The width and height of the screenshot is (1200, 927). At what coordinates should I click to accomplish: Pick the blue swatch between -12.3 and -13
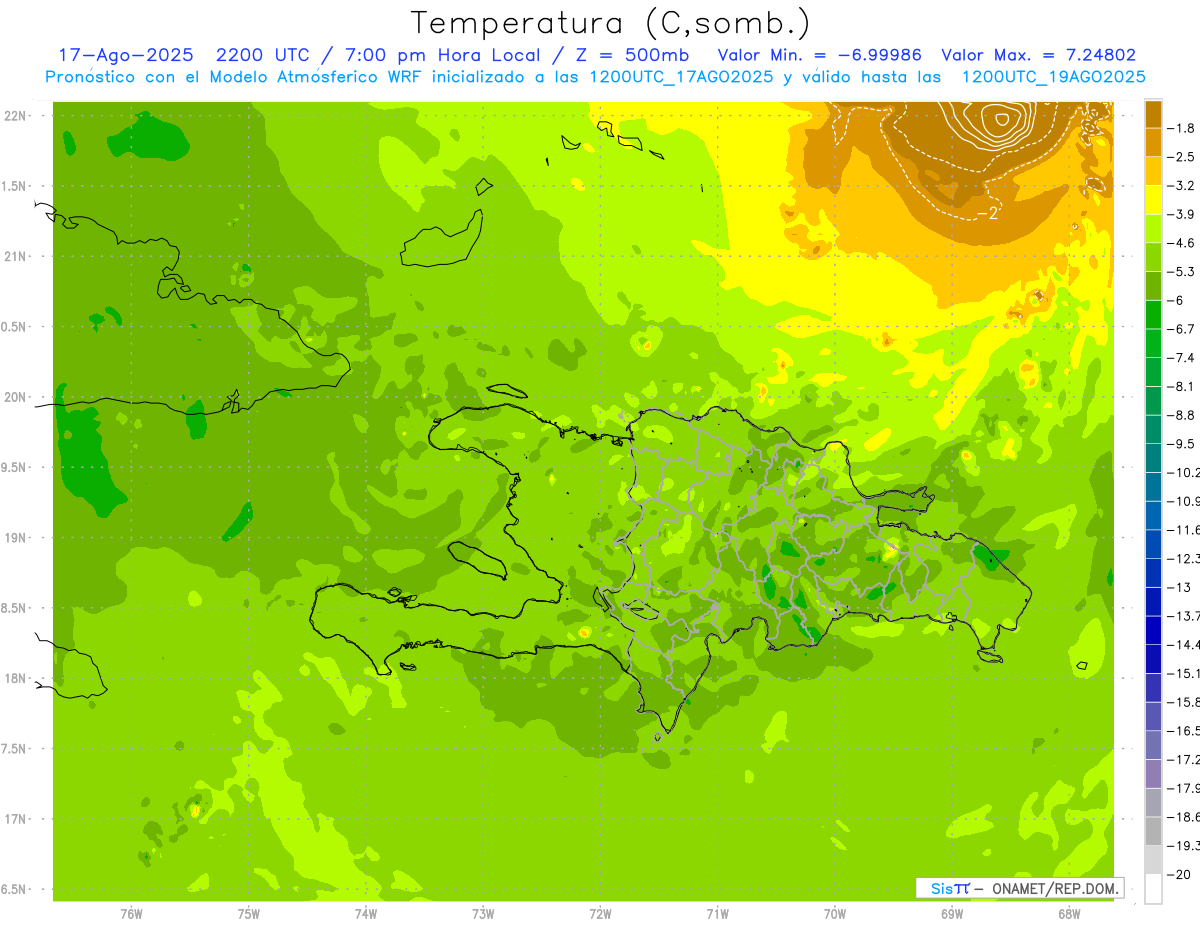(x=1153, y=573)
